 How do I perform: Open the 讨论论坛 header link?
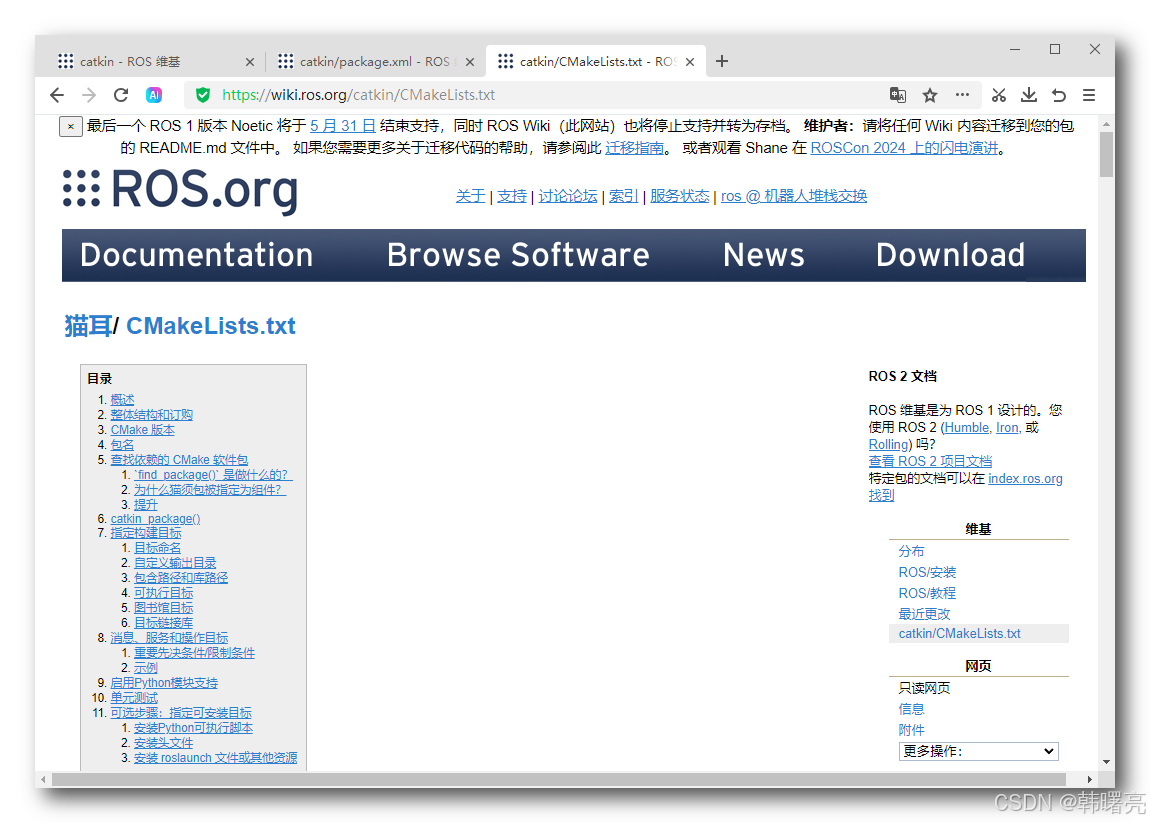[x=568, y=196]
